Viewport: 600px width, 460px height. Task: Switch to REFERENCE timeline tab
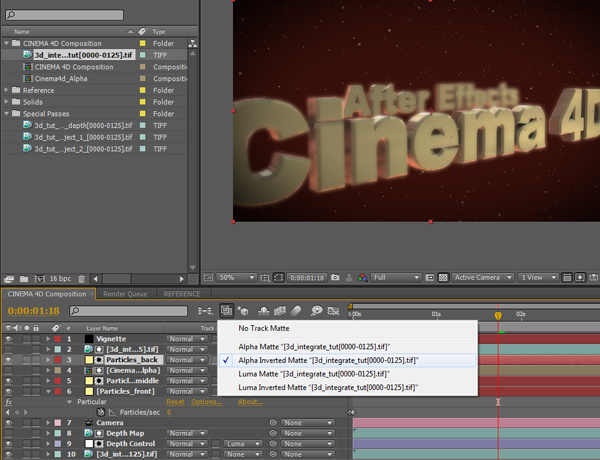click(x=182, y=294)
